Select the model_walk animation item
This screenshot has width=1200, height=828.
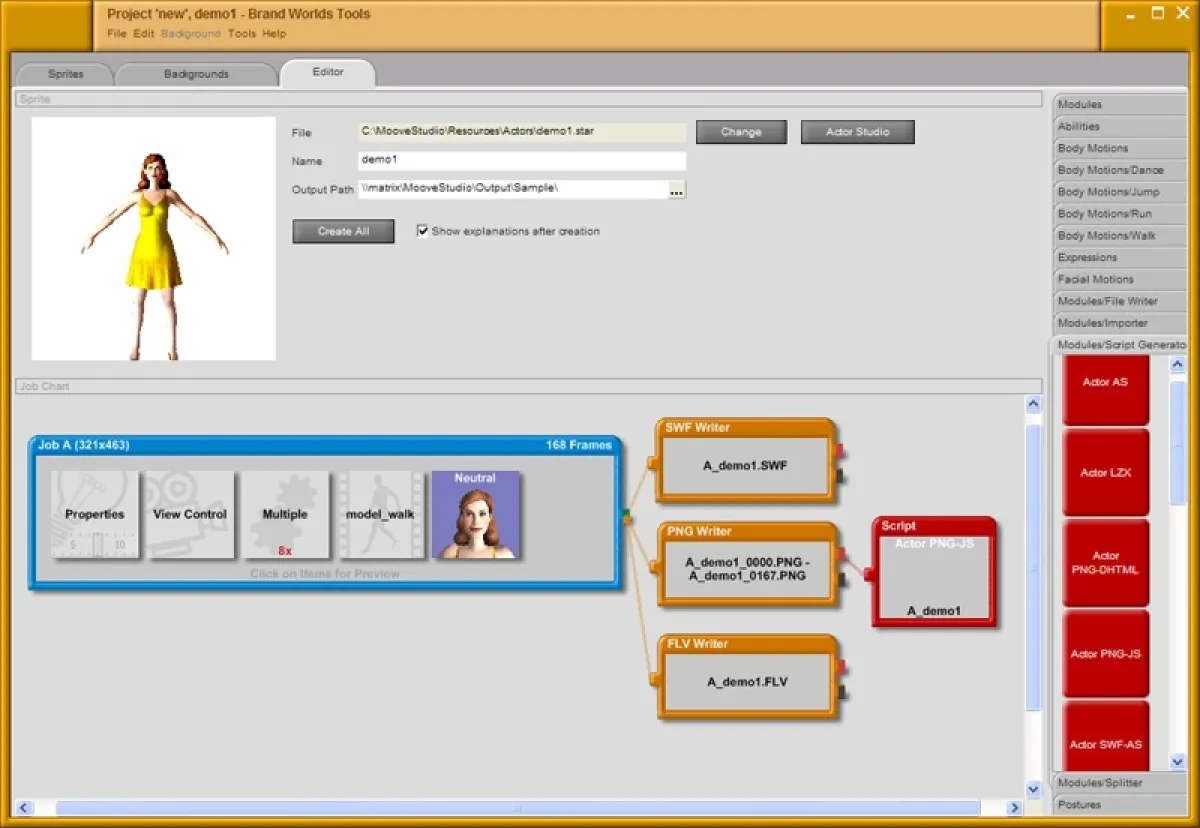(381, 514)
